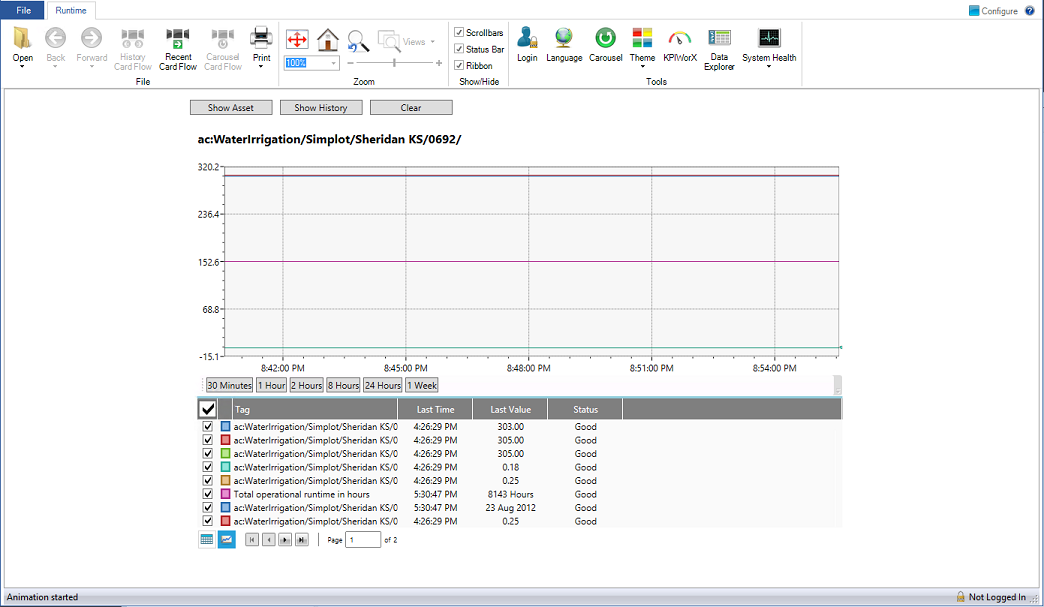Open the File tab
This screenshot has width=1044, height=607.
pyautogui.click(x=23, y=11)
